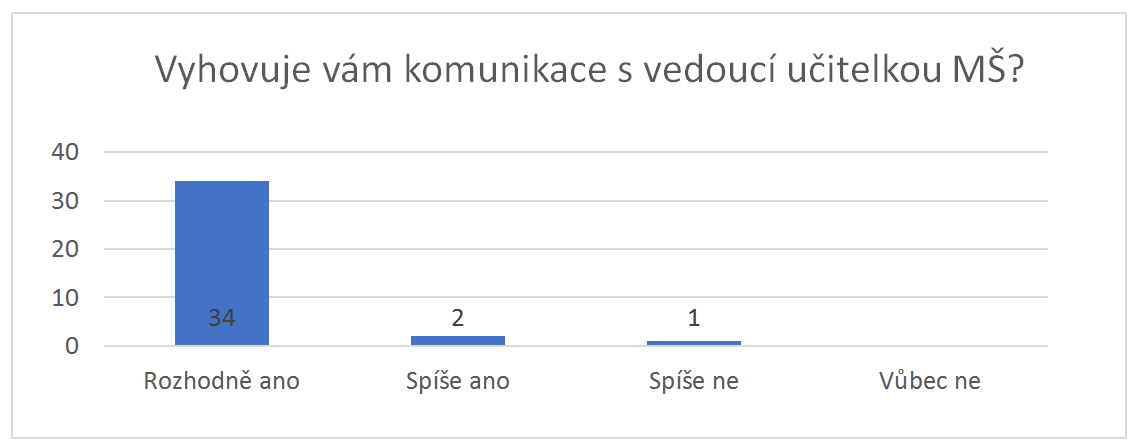Select the gridline at the 40 level
Screen dimensions: 1142x445
tap(600, 152)
